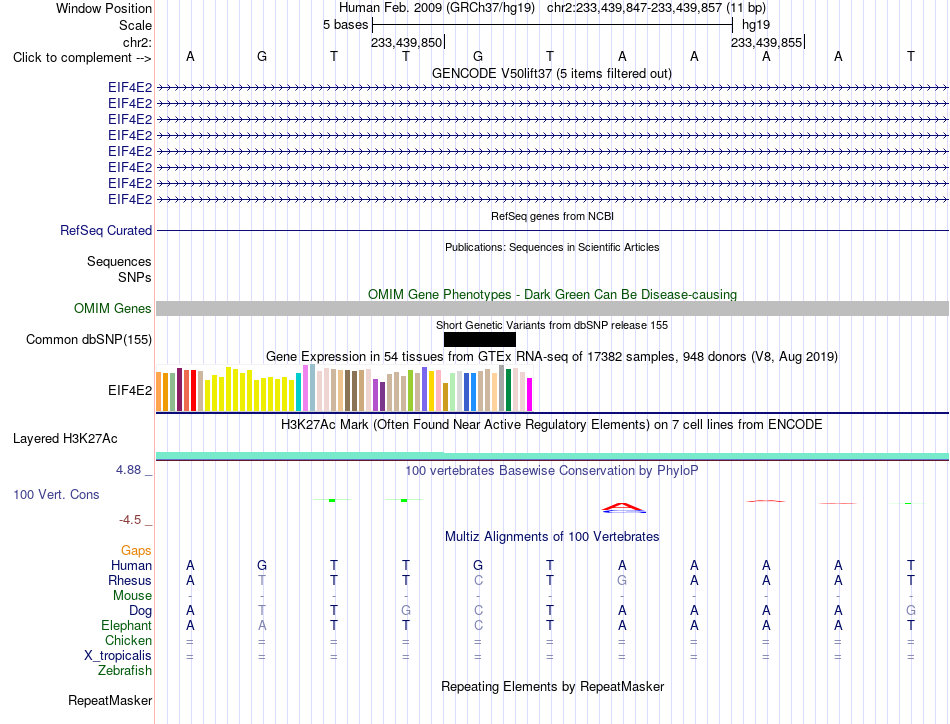
Task: Click the X_tropicalis species label
Action: tap(118, 656)
